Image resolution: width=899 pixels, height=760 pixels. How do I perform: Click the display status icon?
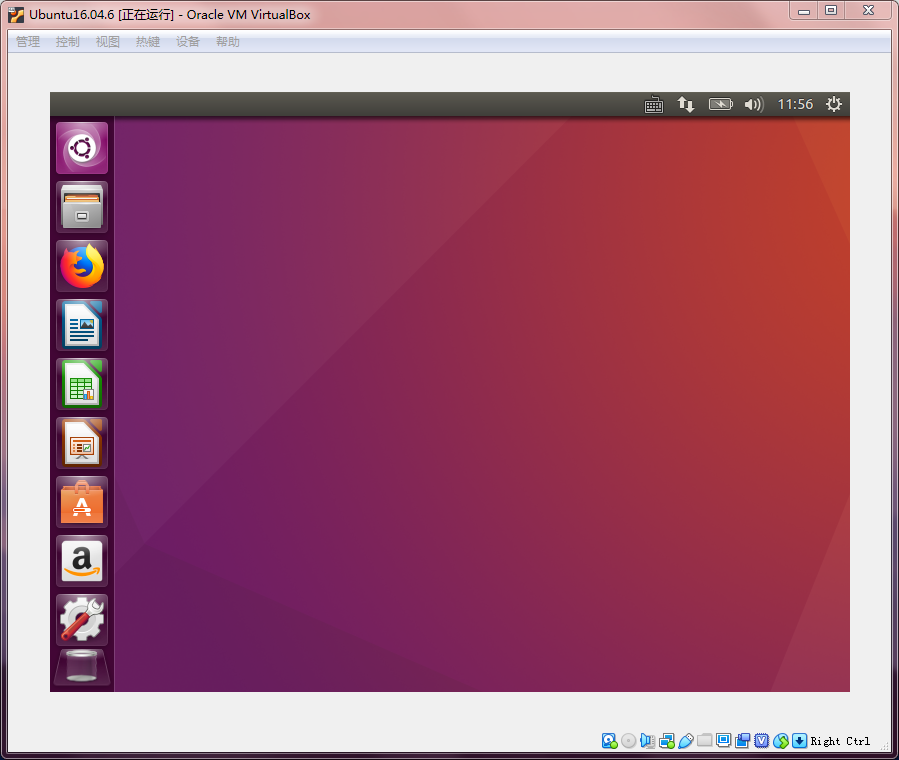tap(724, 741)
